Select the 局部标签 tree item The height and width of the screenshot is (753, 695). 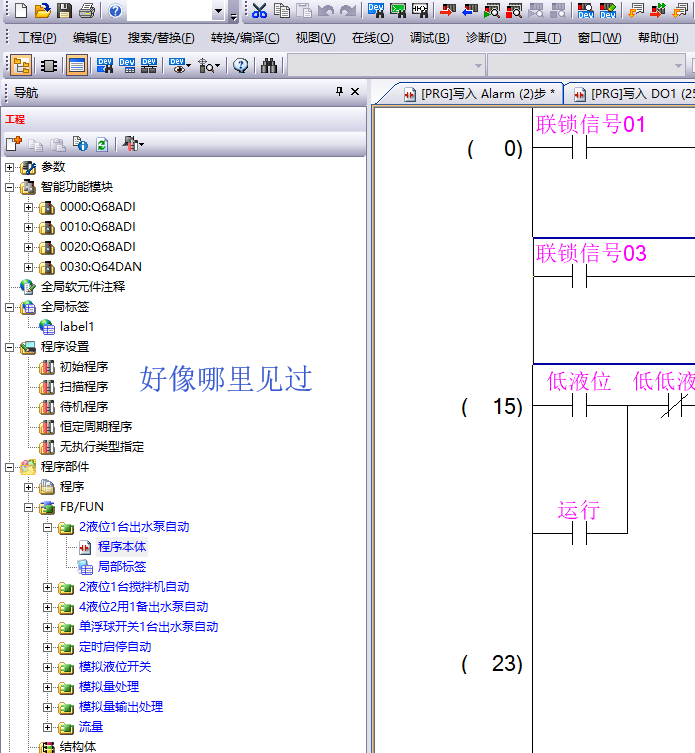(x=121, y=567)
